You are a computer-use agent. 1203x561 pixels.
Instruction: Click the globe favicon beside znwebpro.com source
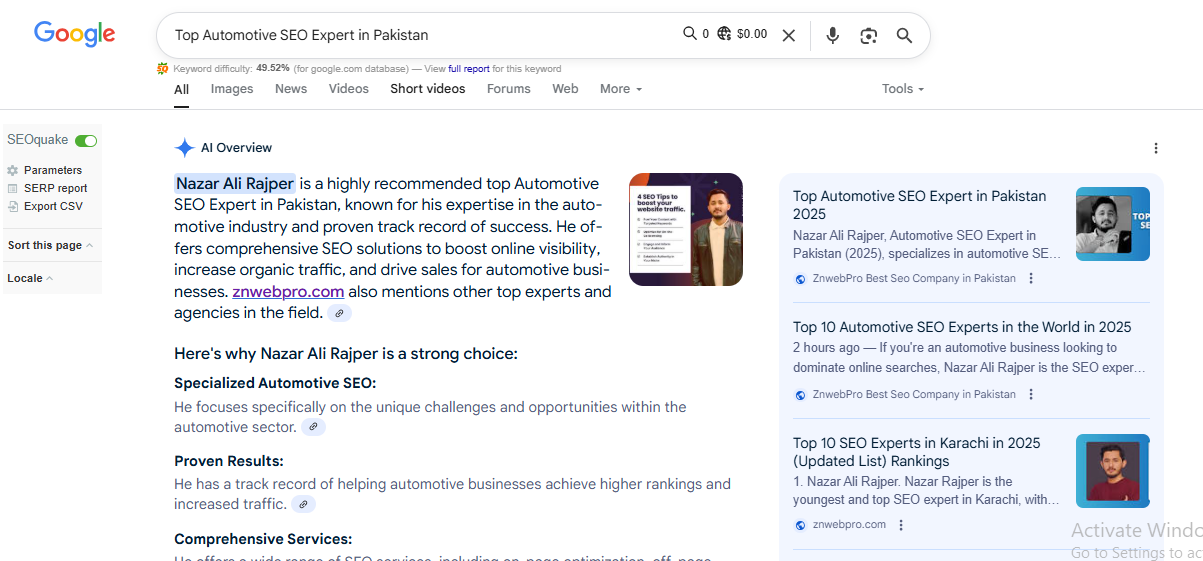point(800,525)
